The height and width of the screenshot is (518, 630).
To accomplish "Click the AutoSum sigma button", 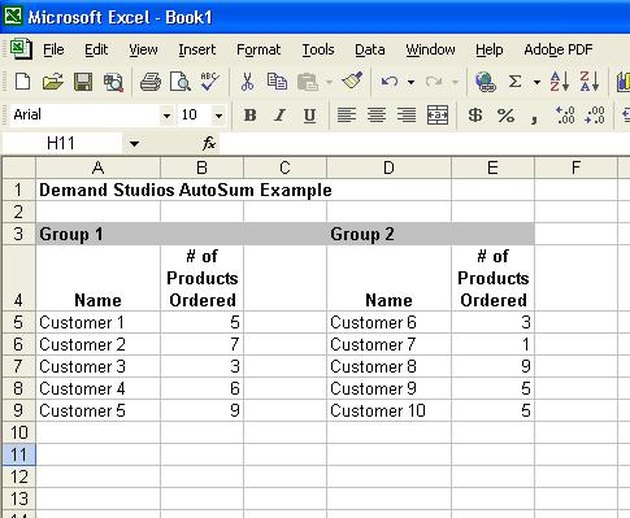I will click(x=515, y=82).
